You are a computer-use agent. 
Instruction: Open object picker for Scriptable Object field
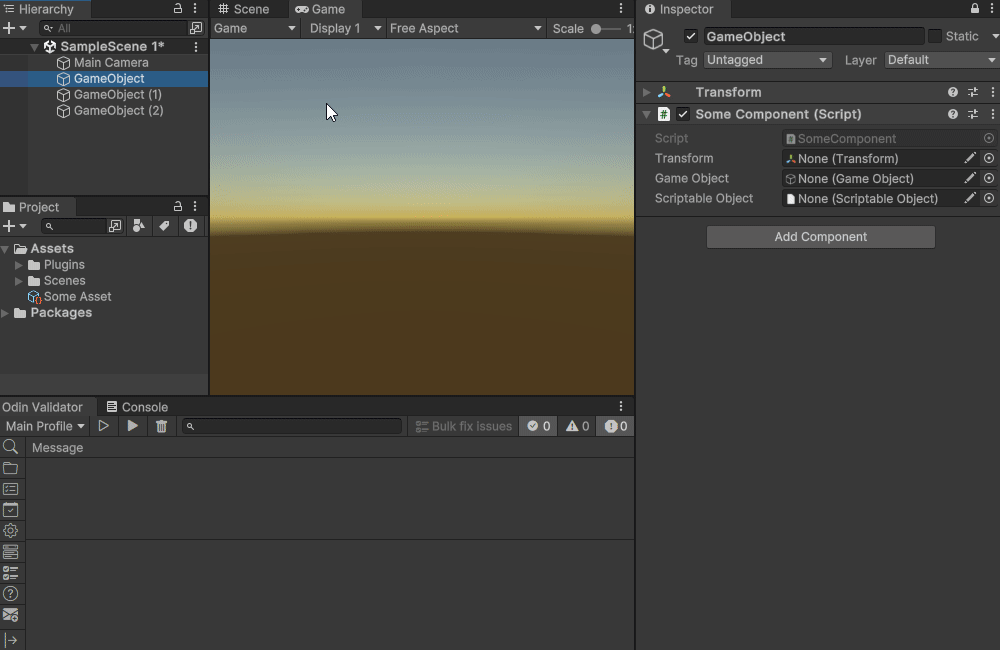pyautogui.click(x=989, y=198)
